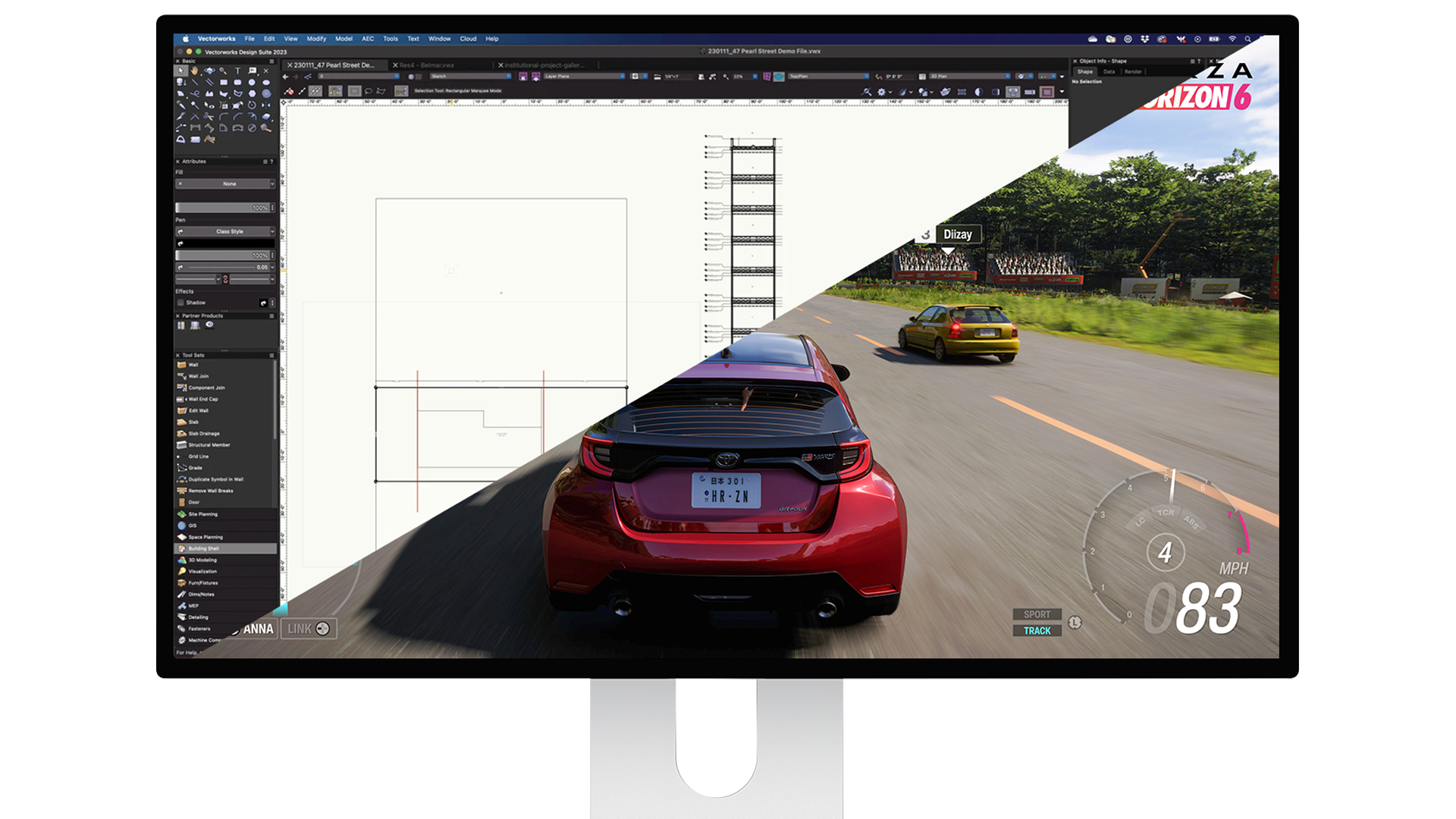Open the Apple menu
This screenshot has height=819, width=1456.
[x=185, y=39]
